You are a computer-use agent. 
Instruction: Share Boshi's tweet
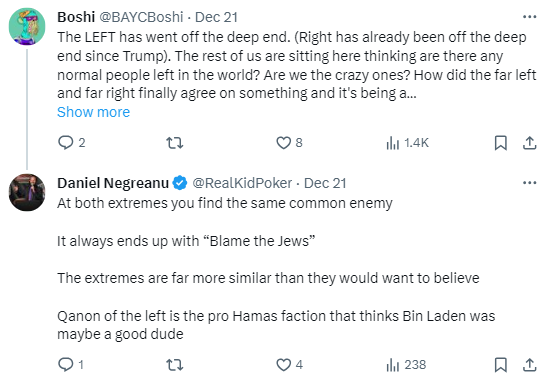coord(529,143)
